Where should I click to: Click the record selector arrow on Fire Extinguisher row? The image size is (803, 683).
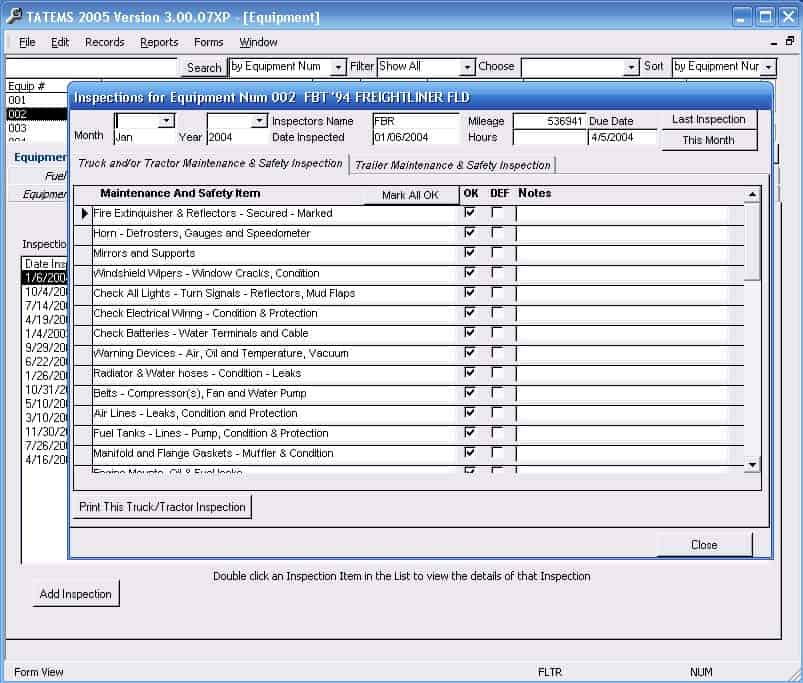click(x=86, y=213)
